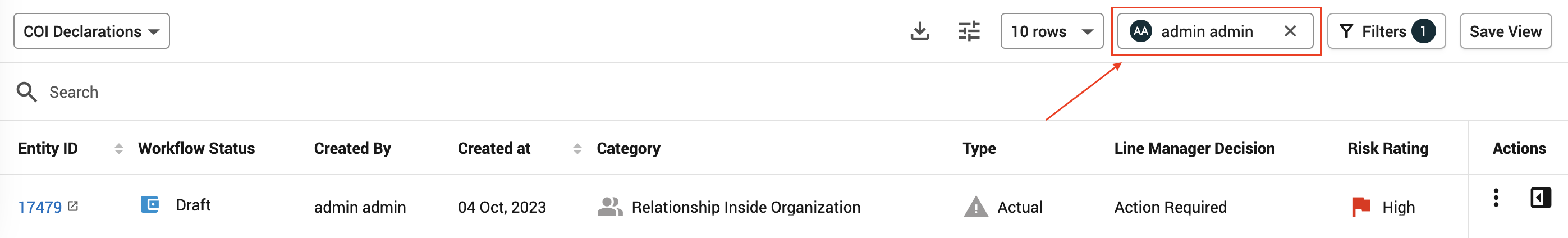Open the side panel icon in Actions column
Viewport: 1568px width, 238px height.
point(1541,197)
